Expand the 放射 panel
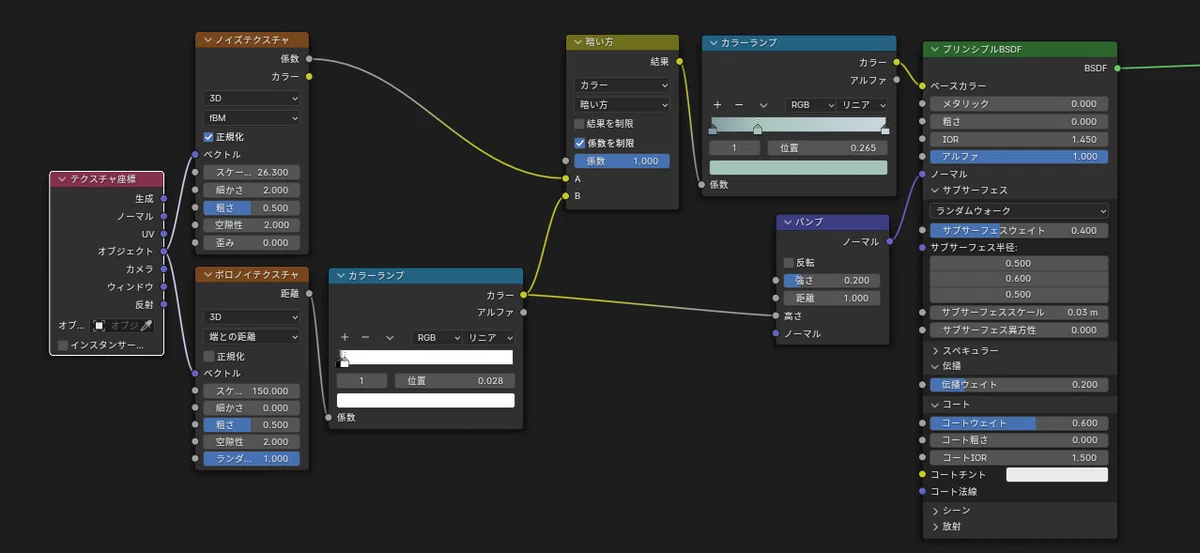 (935, 526)
